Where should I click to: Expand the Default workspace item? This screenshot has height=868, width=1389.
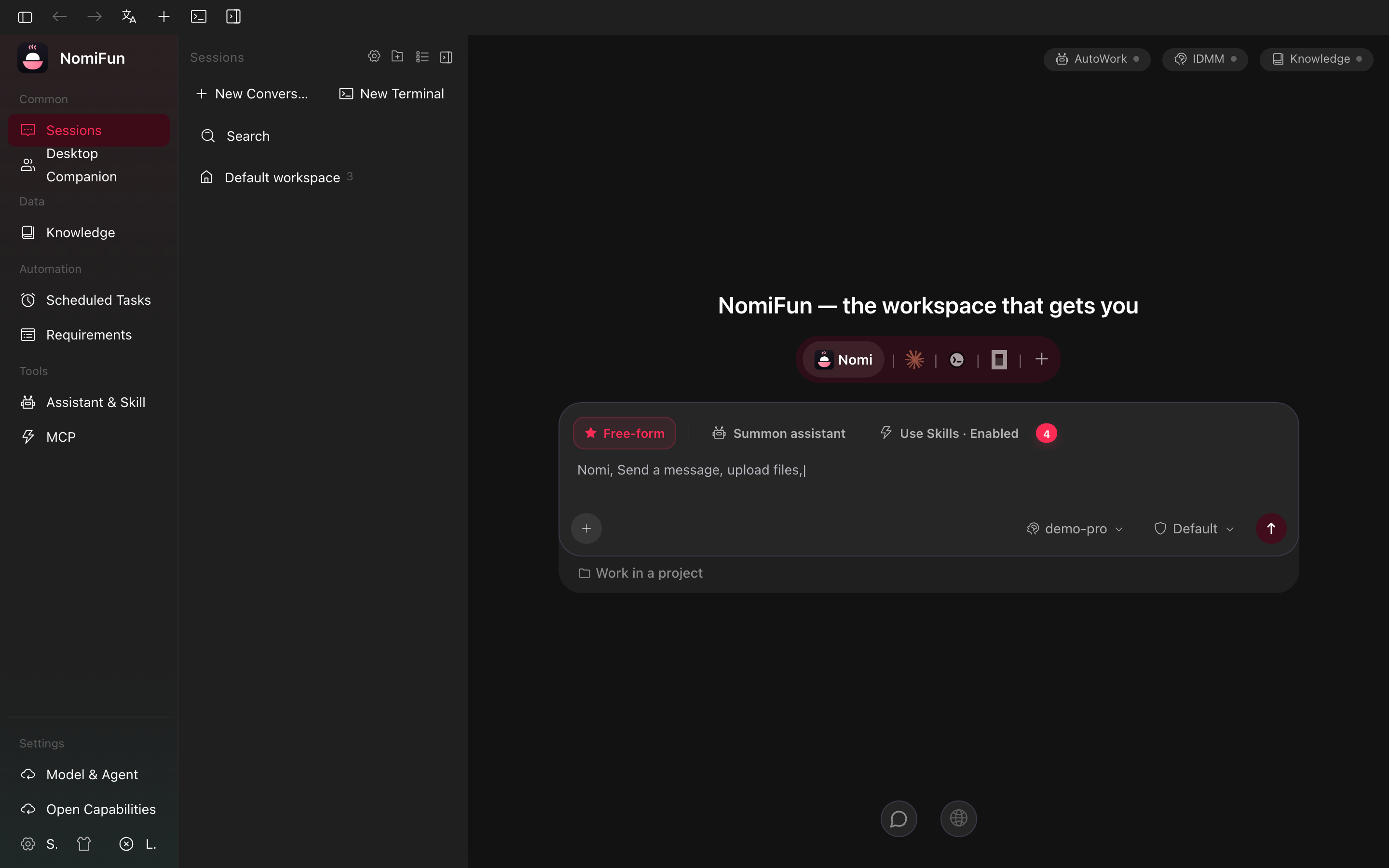(323, 177)
